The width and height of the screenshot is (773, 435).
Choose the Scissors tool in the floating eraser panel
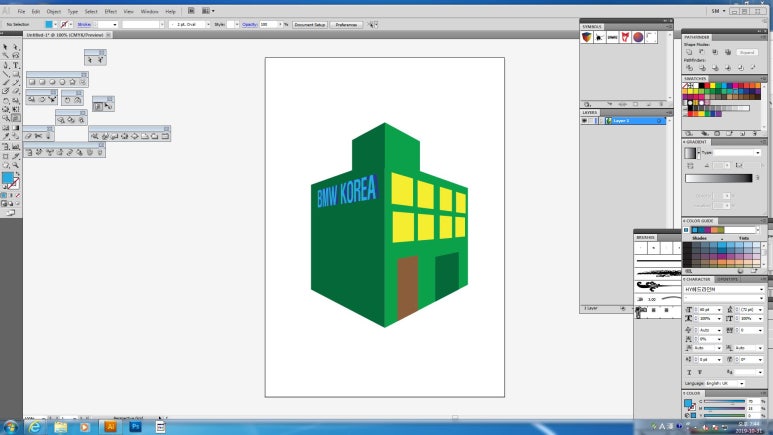[x=38, y=136]
